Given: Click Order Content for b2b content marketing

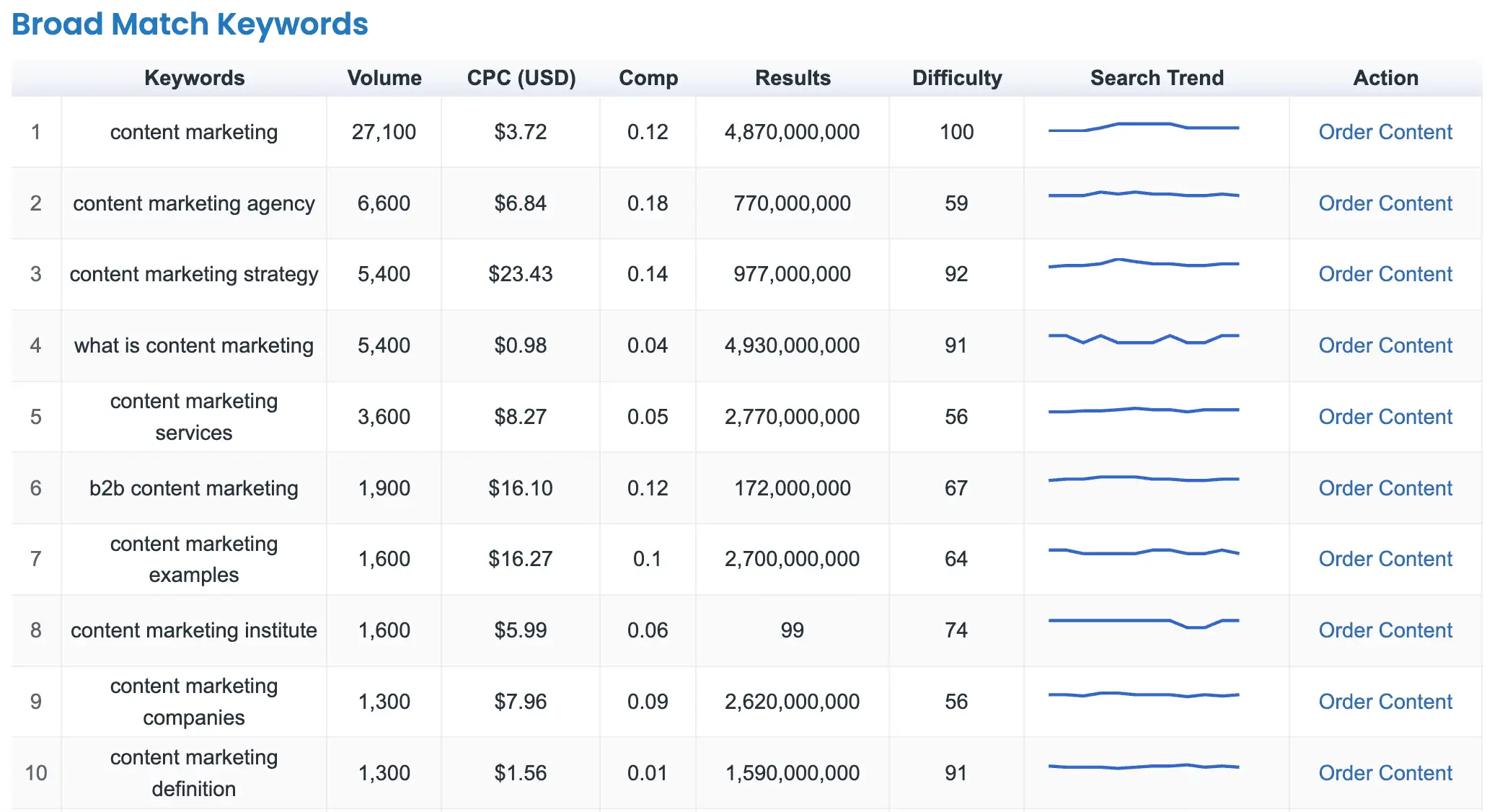Looking at the screenshot, I should [1385, 488].
